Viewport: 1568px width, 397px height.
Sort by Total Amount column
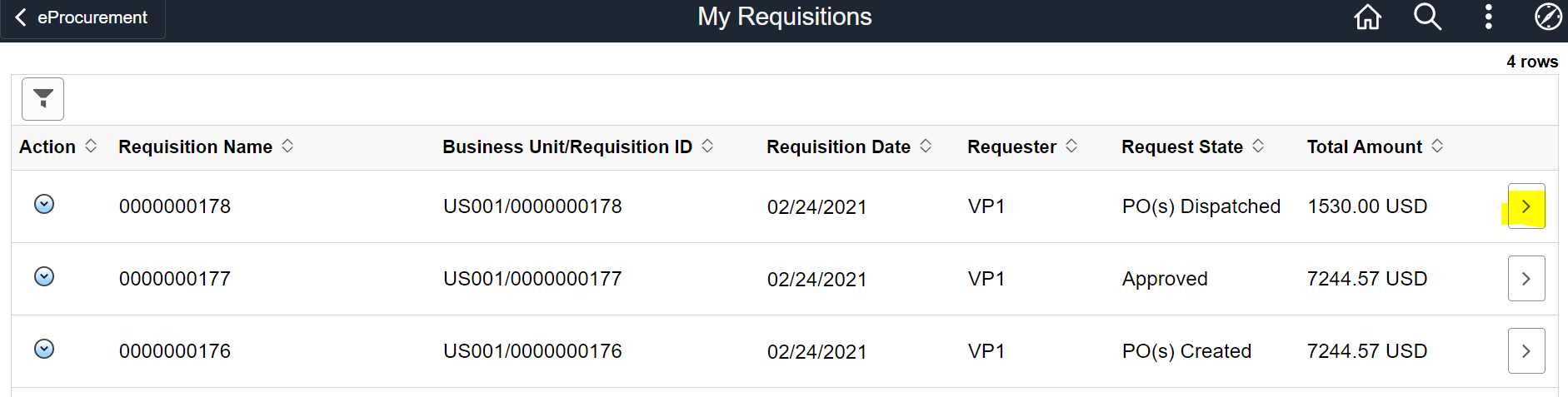tap(1437, 146)
